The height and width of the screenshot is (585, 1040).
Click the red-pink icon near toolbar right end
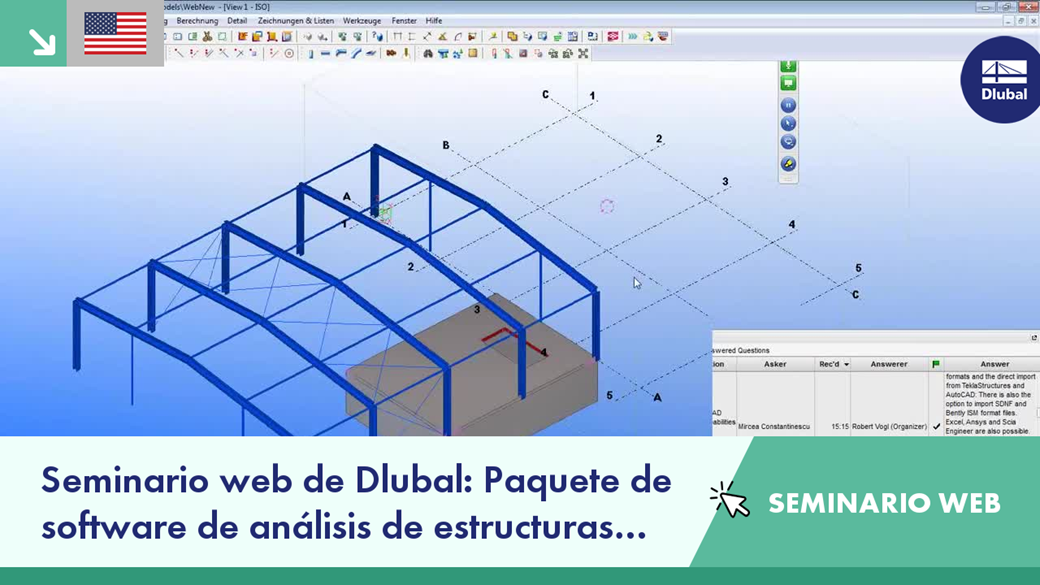click(613, 36)
